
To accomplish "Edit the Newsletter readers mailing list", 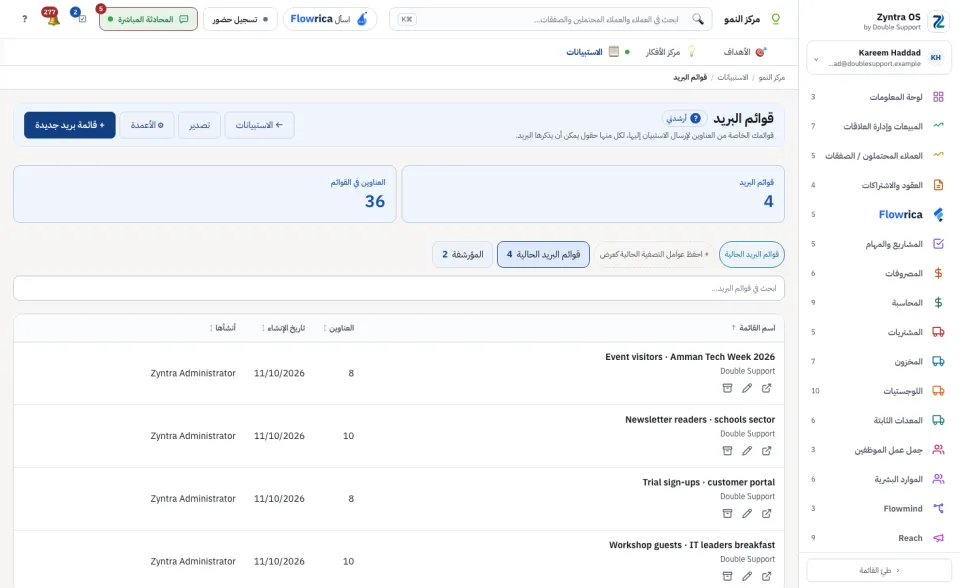I will [747, 451].
